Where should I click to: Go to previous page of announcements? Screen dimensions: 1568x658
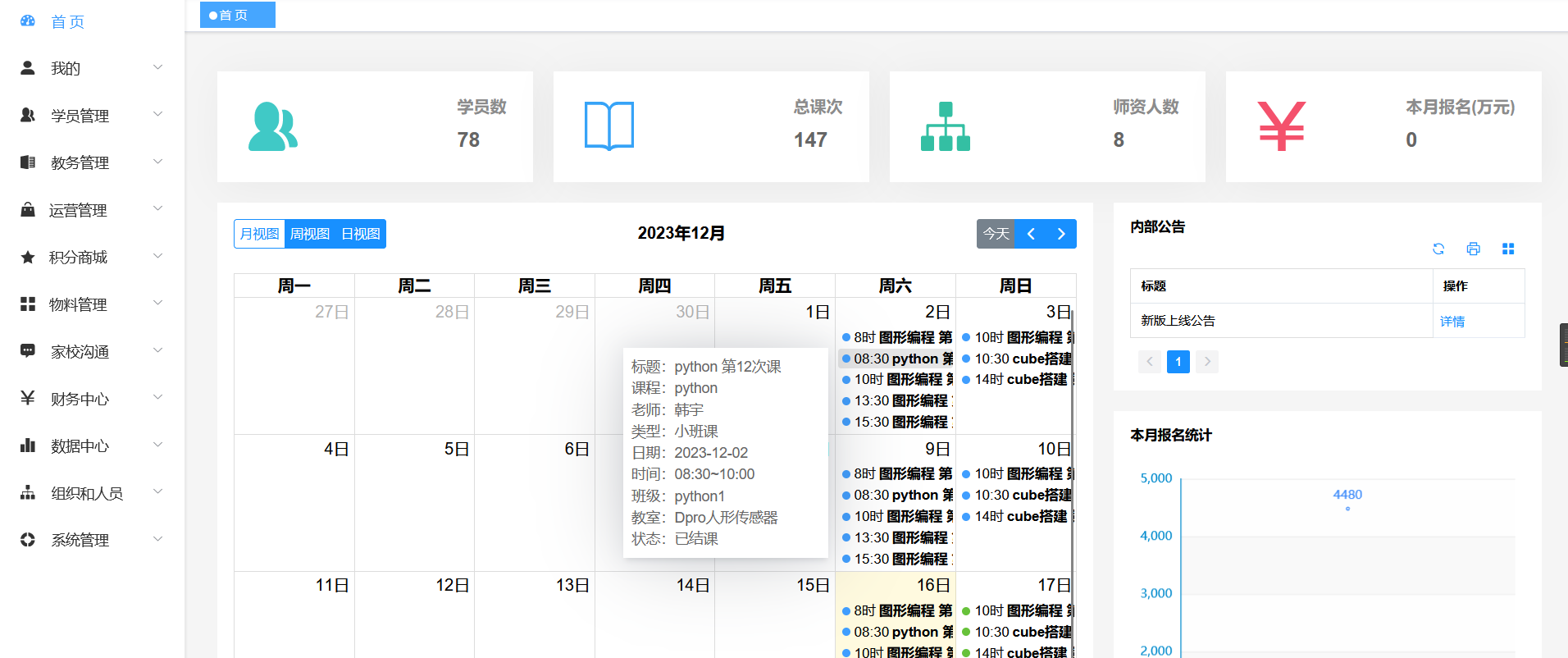(x=1150, y=362)
